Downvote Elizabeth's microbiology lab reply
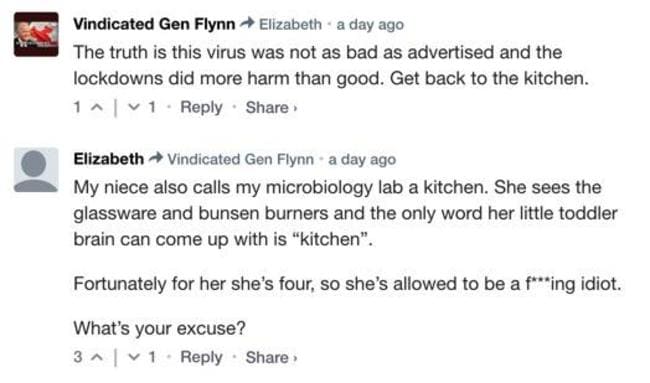Screen dimensions: 650x383 point(133,357)
